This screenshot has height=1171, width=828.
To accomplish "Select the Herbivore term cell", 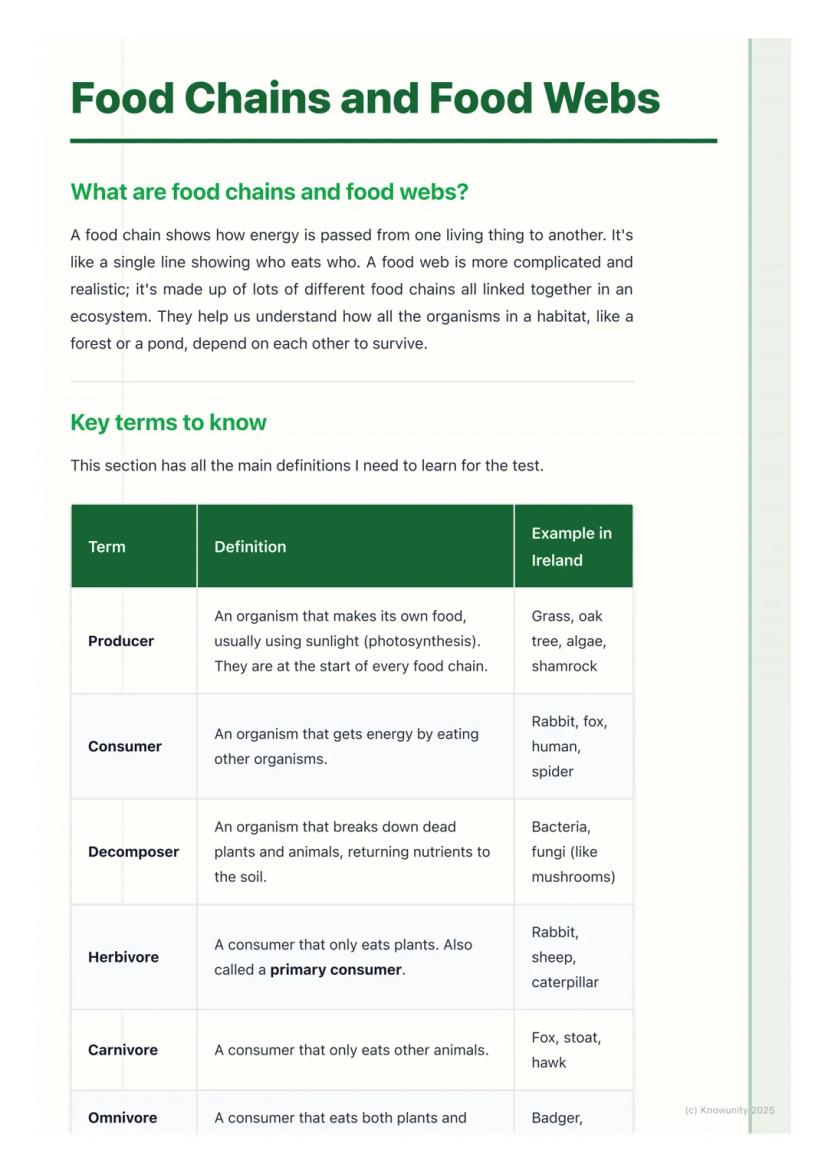I will point(123,957).
